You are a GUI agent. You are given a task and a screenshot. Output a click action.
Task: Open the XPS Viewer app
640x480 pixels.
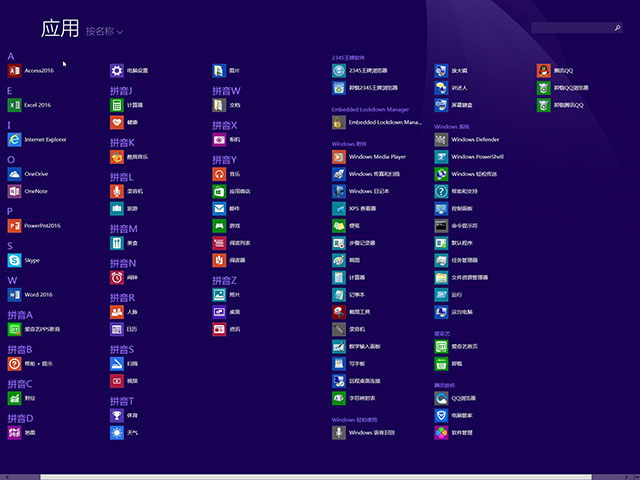click(x=354, y=209)
